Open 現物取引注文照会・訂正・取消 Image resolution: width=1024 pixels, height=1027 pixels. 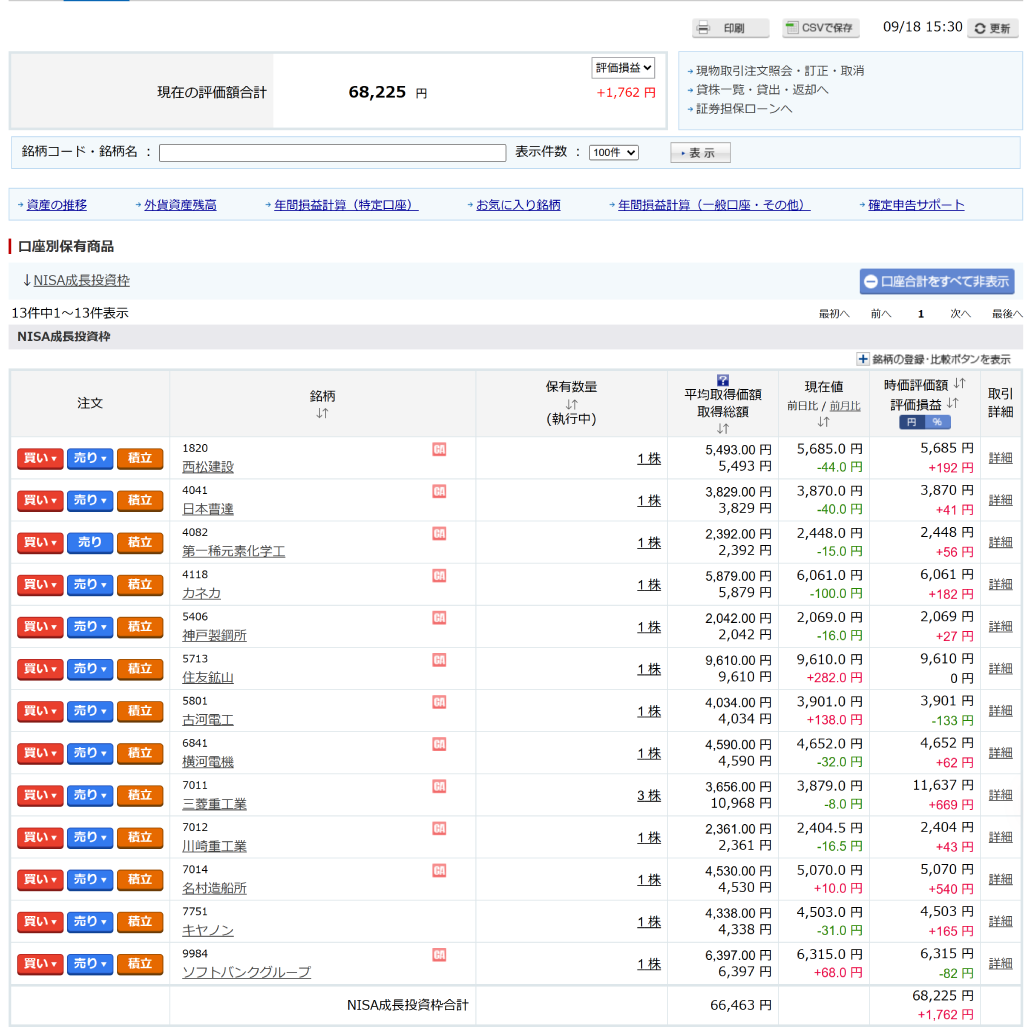click(x=780, y=71)
